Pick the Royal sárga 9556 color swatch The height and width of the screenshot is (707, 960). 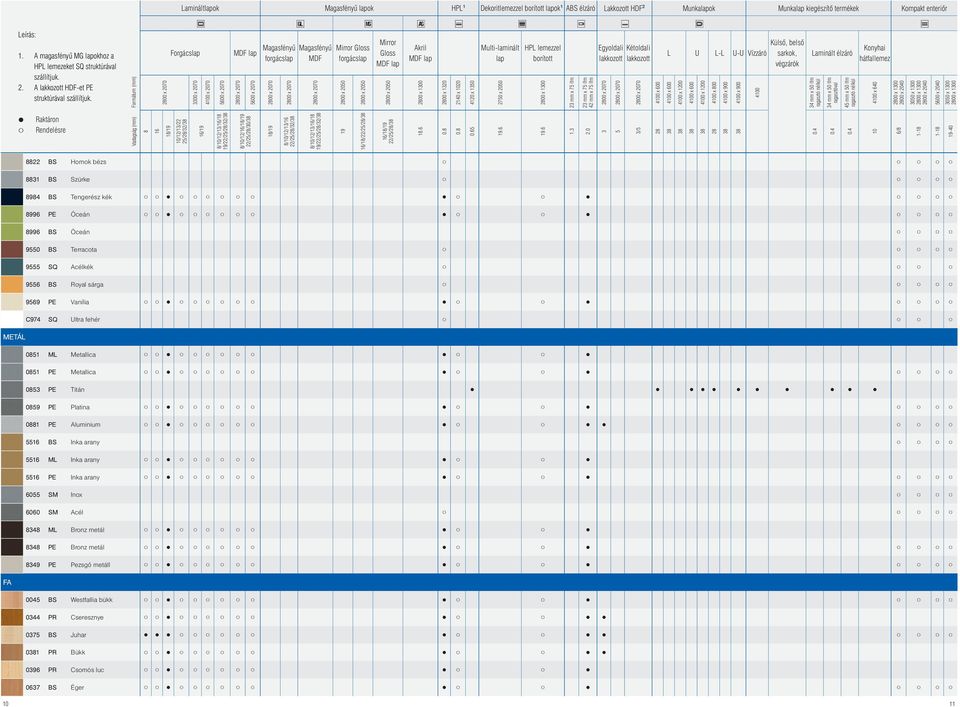click(12, 285)
